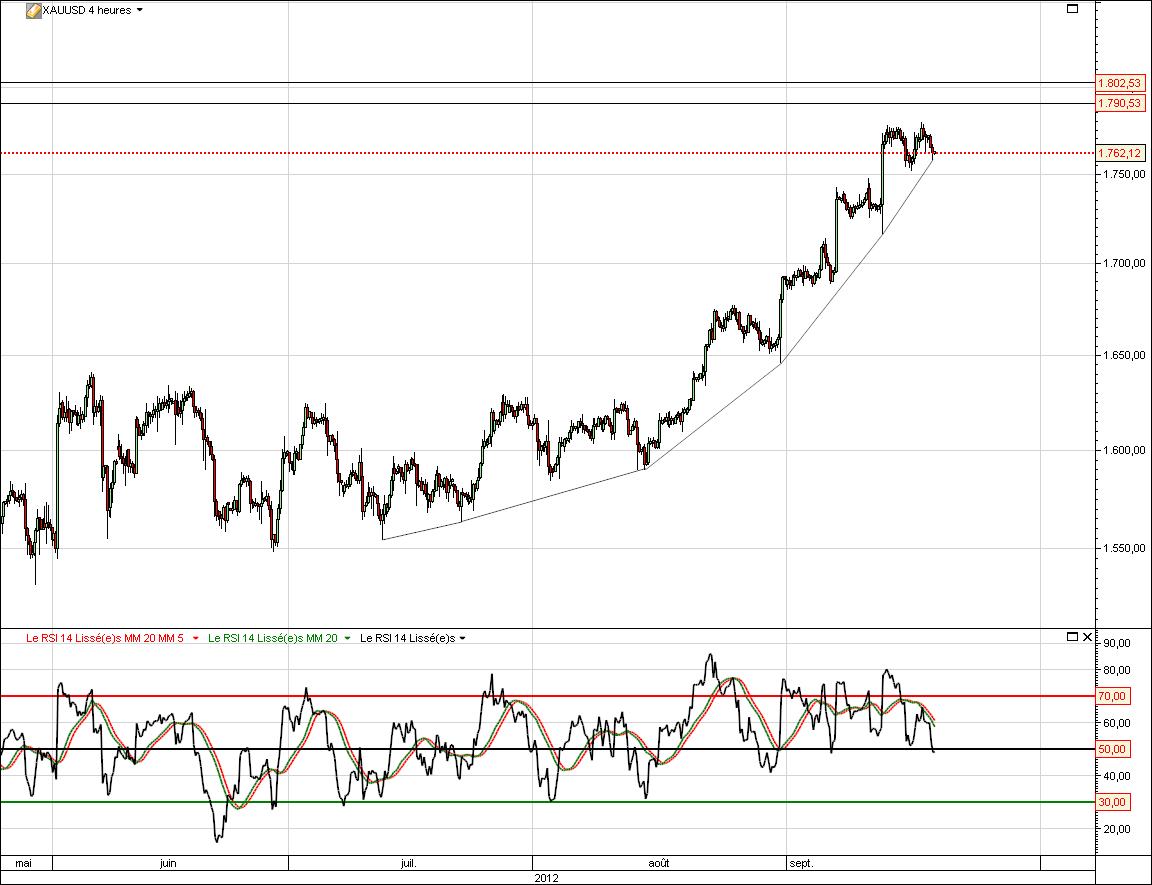This screenshot has height=885, width=1152.
Task: Click the RSI 30,00 oversold level label
Action: [x=1114, y=802]
